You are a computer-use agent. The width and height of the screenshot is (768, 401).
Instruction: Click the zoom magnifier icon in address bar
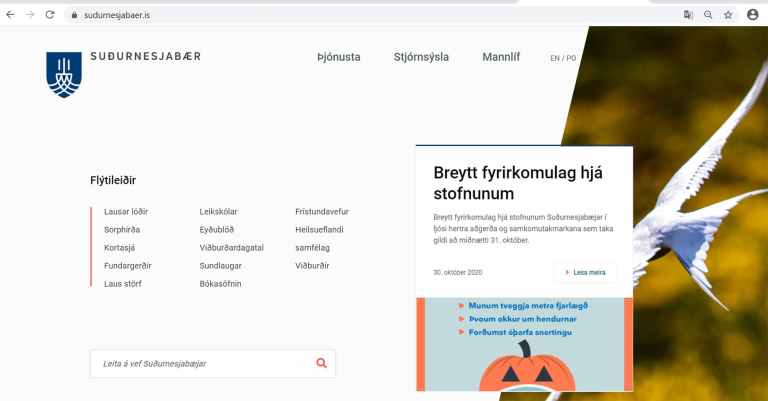tap(708, 15)
